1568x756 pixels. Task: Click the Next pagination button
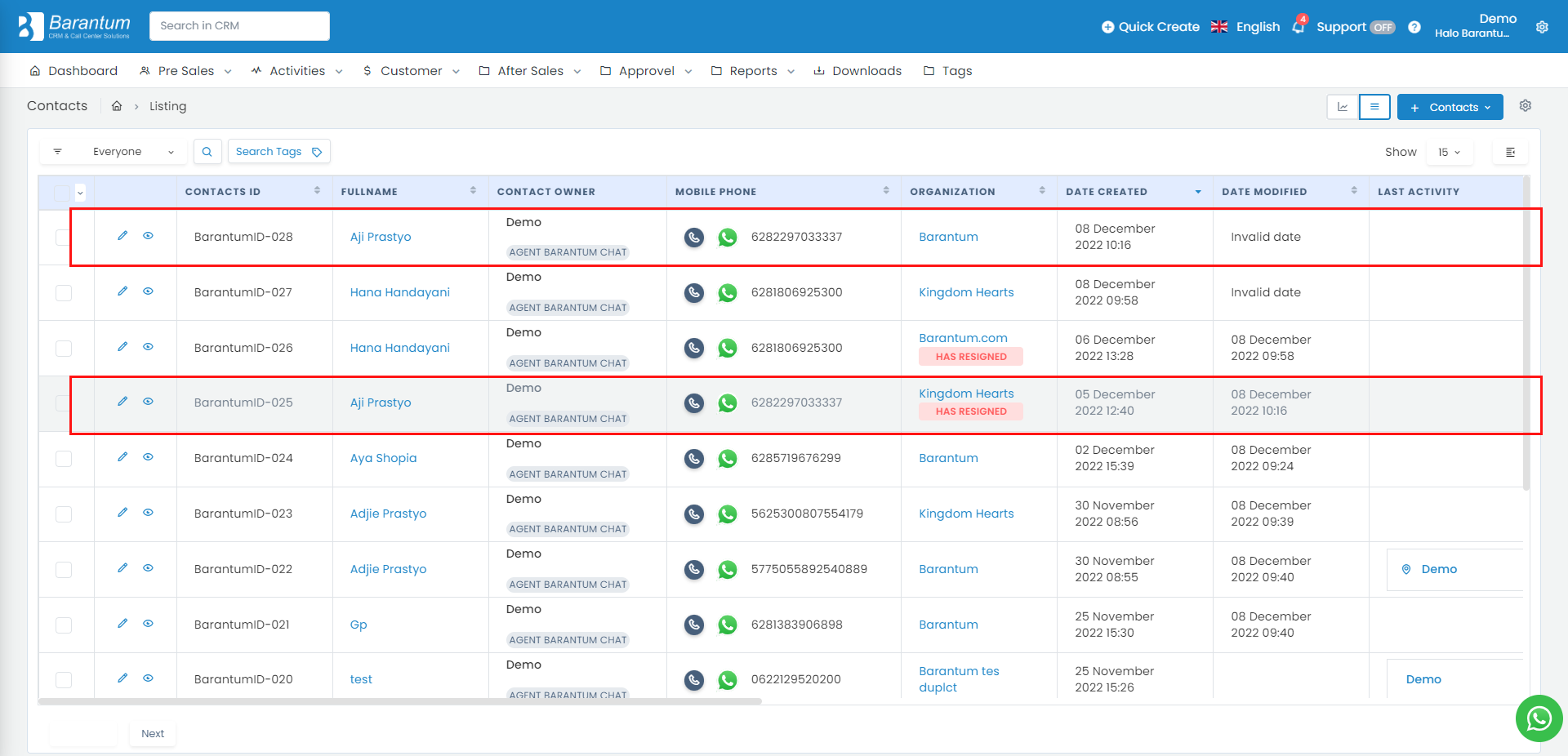click(x=153, y=734)
